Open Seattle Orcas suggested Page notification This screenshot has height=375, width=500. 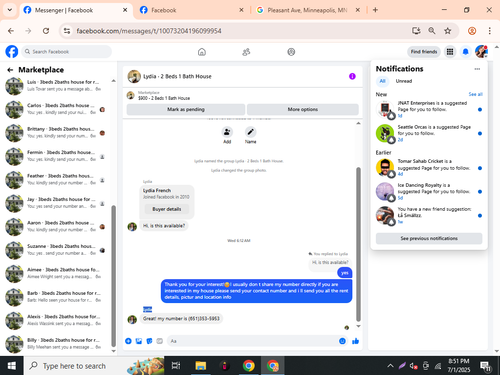[429, 133]
